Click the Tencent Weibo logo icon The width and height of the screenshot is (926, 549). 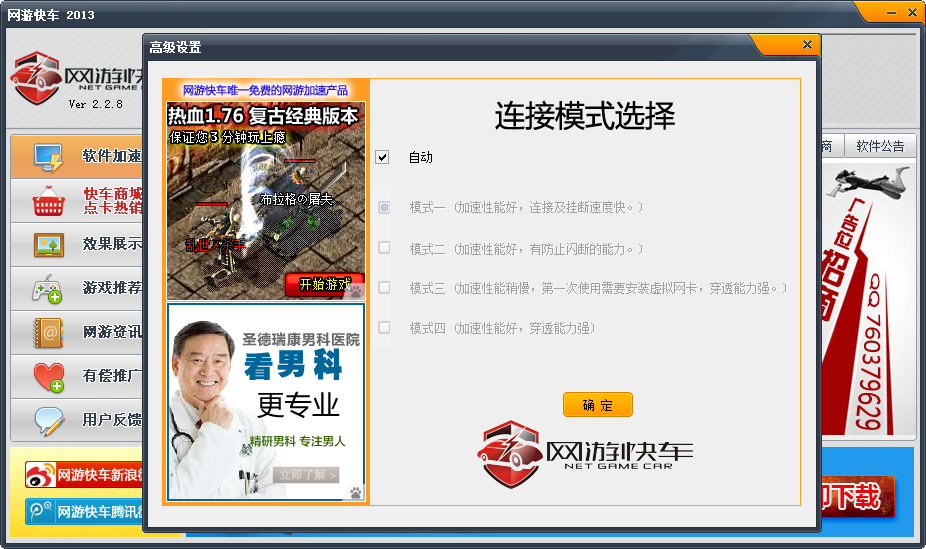tap(40, 511)
